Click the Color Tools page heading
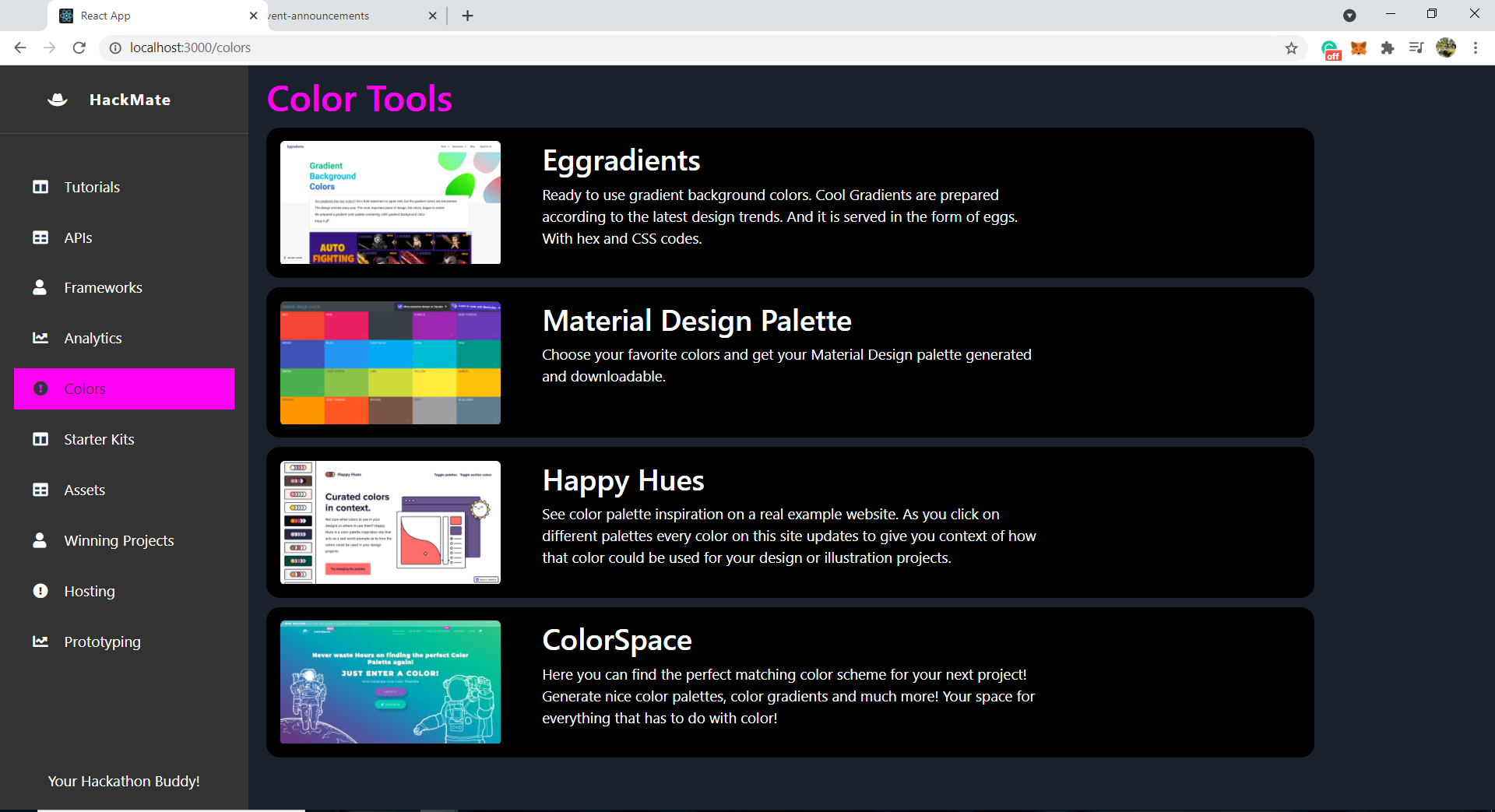Image resolution: width=1495 pixels, height=812 pixels. coord(360,99)
